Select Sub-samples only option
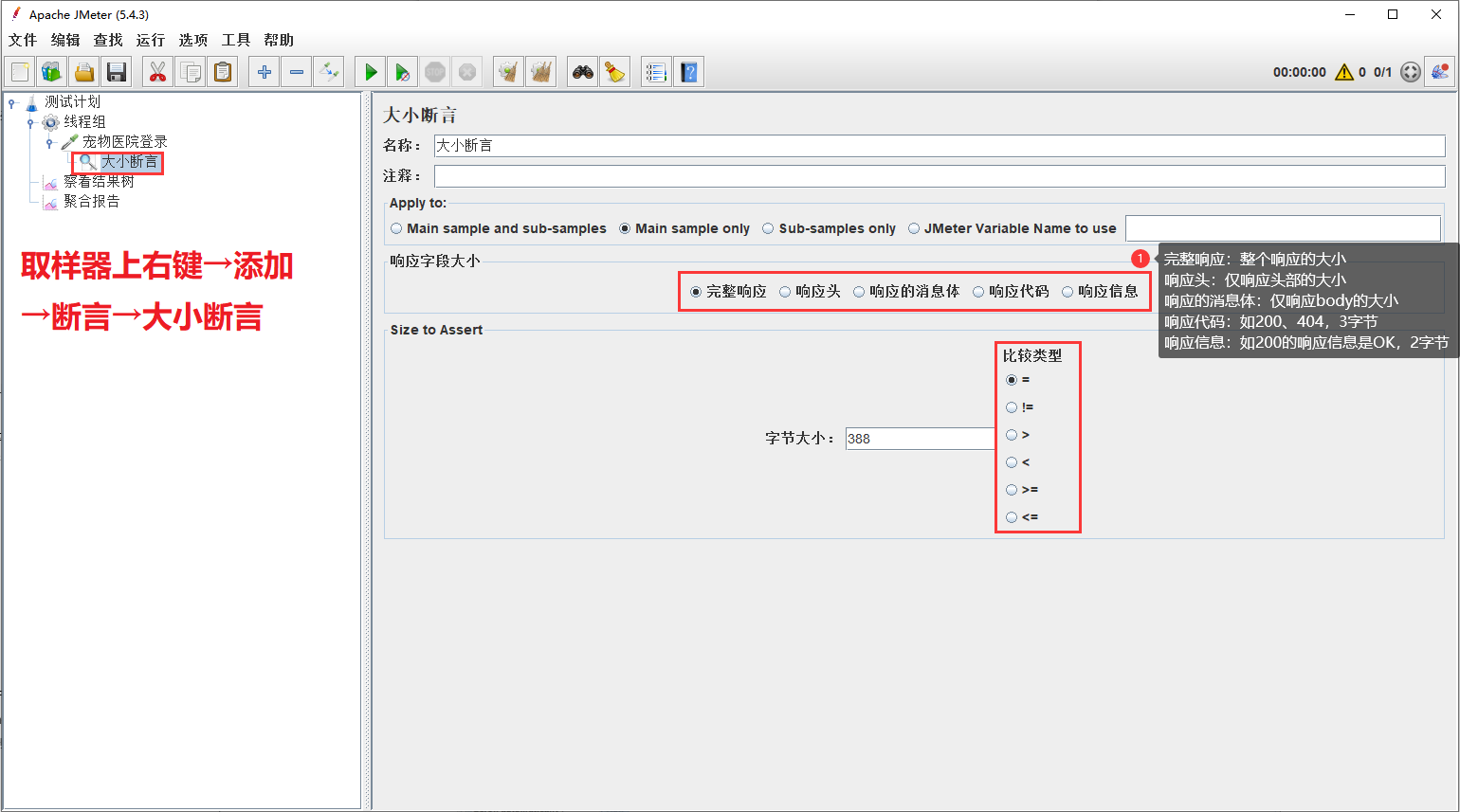 pos(768,228)
